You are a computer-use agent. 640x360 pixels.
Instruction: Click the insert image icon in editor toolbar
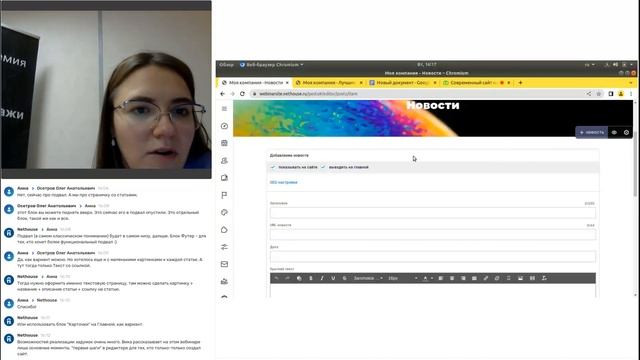click(520, 278)
